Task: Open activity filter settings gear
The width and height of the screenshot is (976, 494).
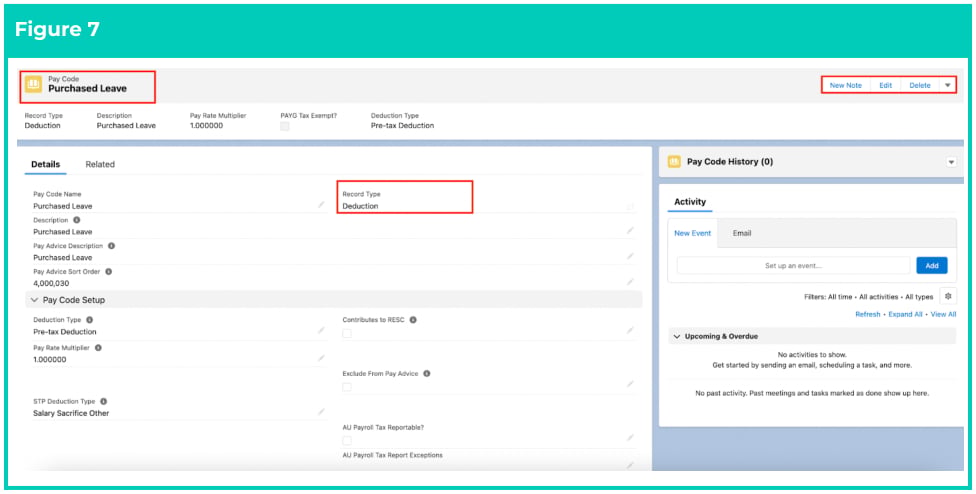Action: point(948,296)
